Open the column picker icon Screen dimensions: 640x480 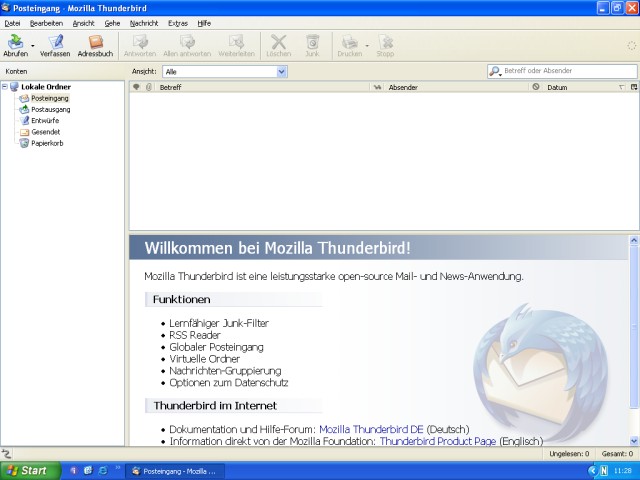634,87
